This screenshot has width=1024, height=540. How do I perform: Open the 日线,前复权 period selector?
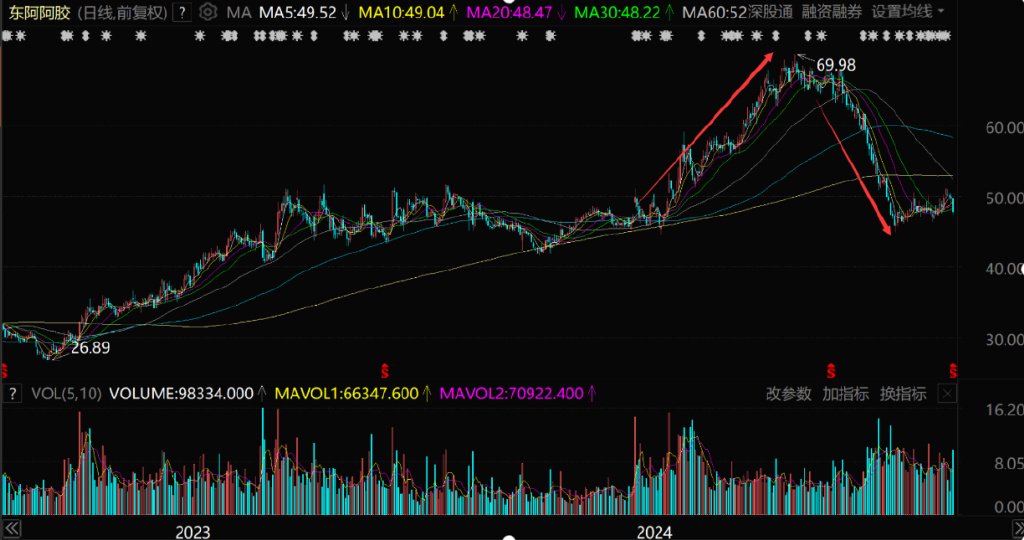click(x=122, y=12)
